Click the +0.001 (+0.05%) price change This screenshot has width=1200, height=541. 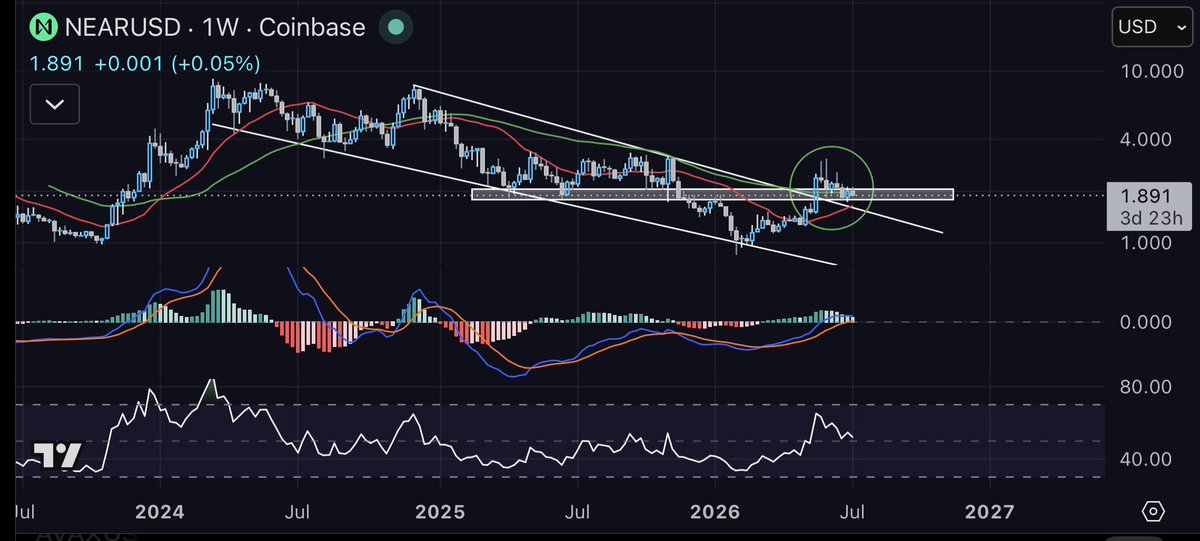click(x=178, y=64)
